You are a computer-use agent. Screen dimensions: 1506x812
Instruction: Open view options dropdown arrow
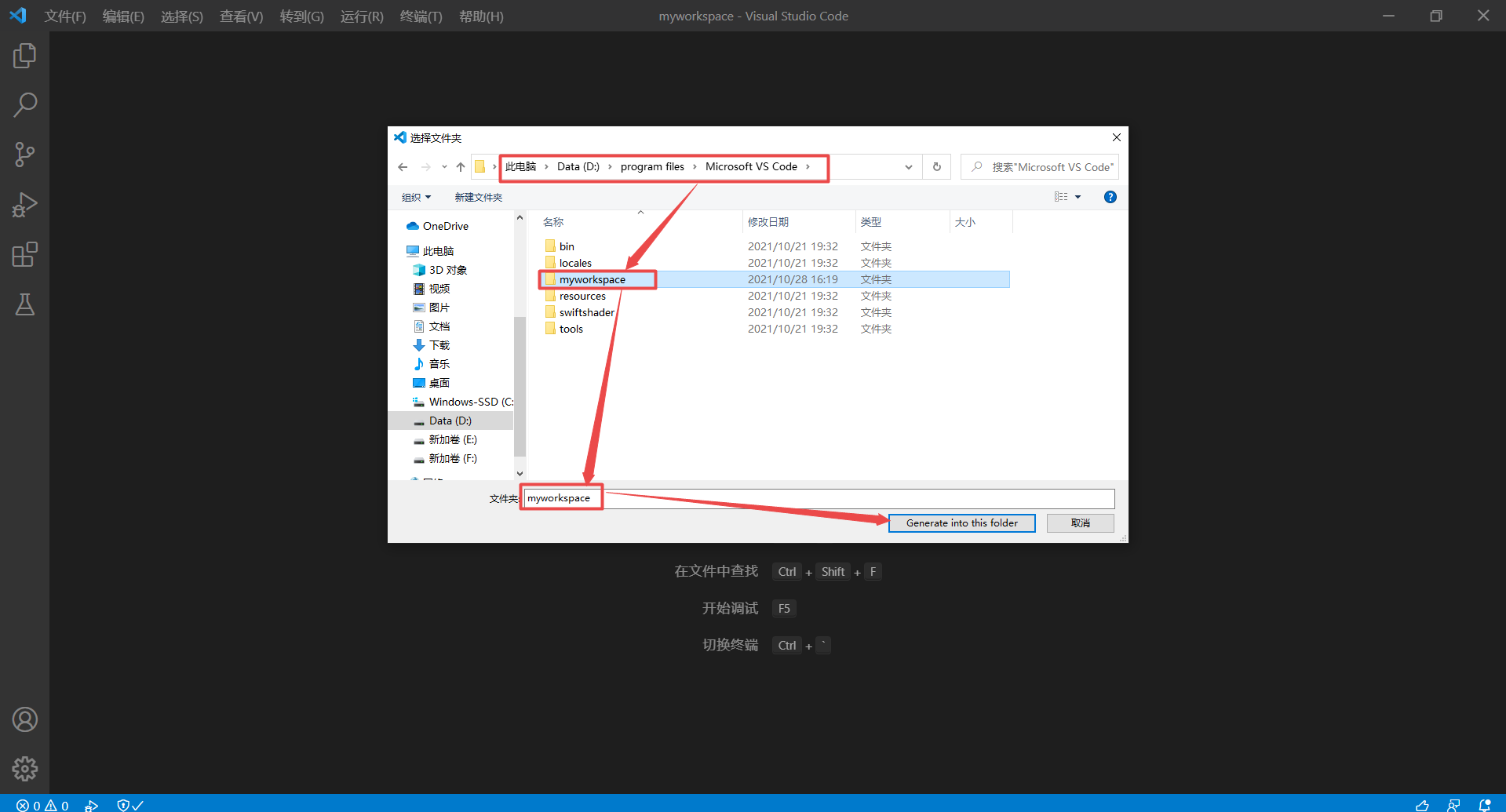click(x=1078, y=197)
